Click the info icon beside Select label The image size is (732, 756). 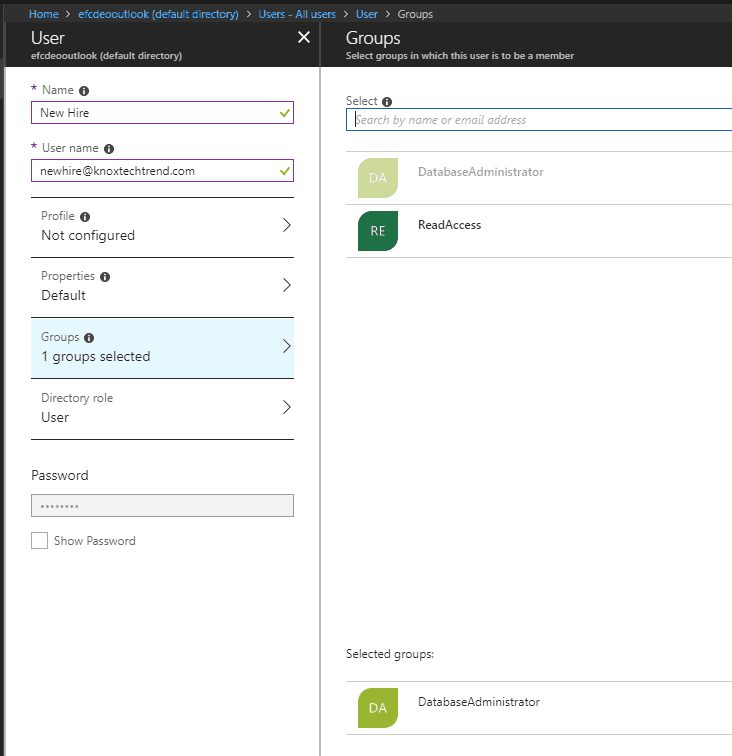[x=387, y=101]
